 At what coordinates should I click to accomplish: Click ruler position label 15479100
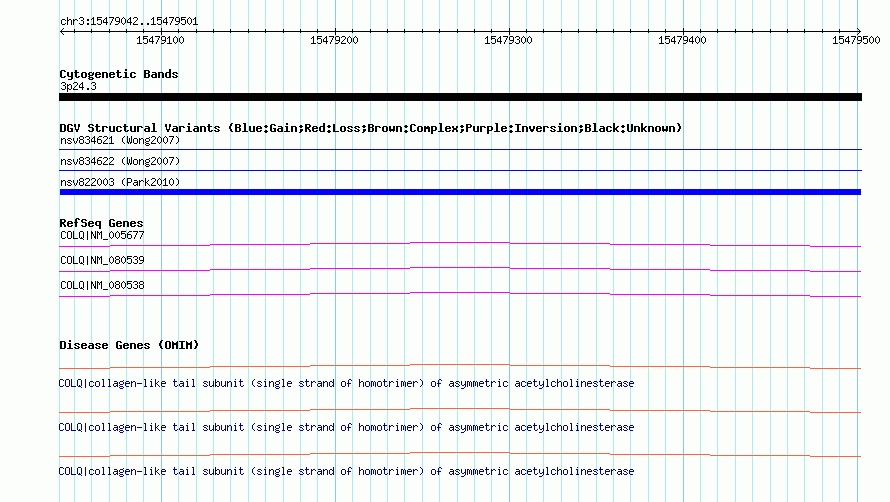tap(160, 40)
